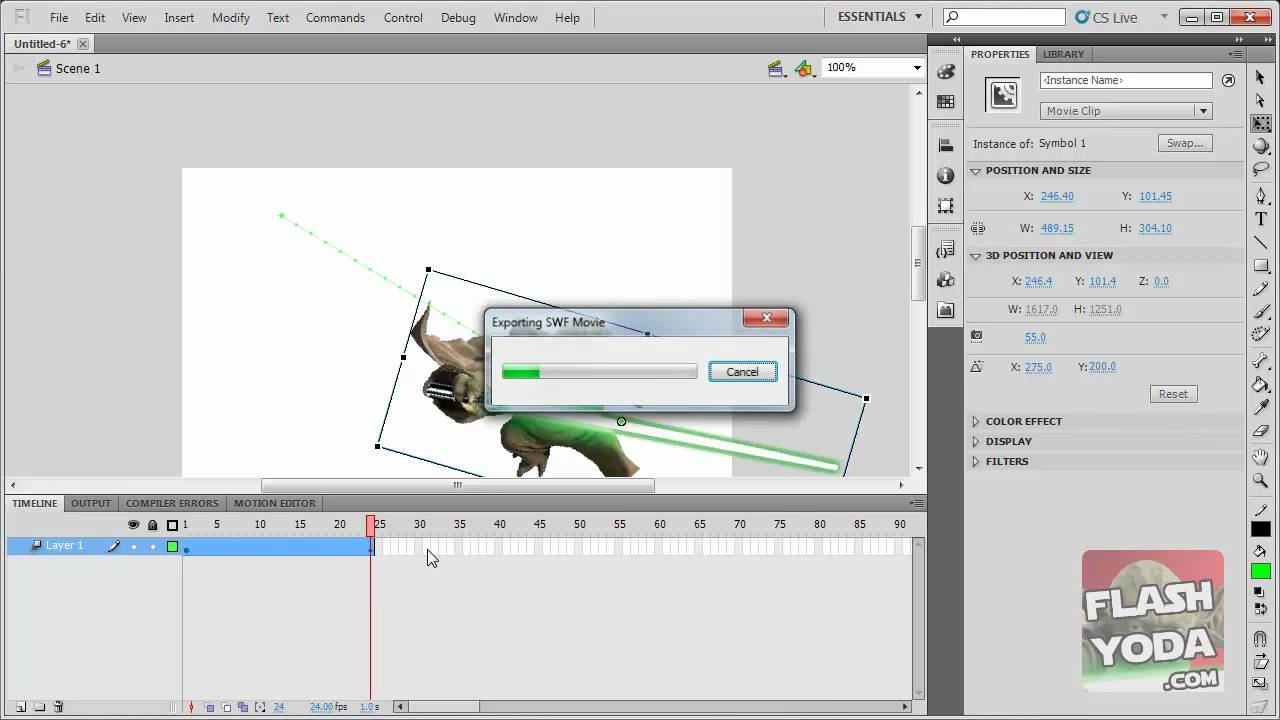Screen dimensions: 1280x720
Task: Toggle Edit Multiple Frames in timeline
Action: (x=243, y=707)
